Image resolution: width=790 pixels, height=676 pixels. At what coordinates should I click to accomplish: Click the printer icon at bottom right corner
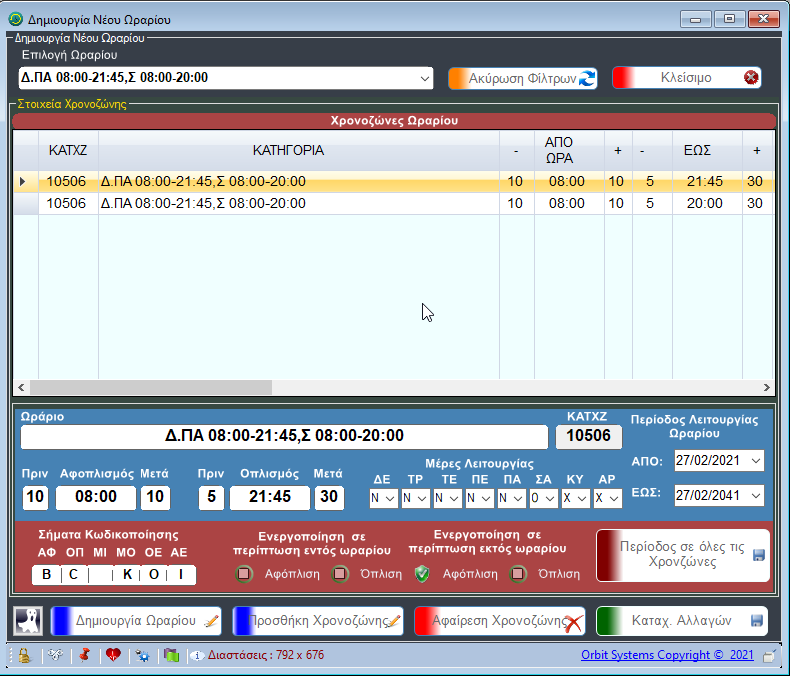(768, 656)
